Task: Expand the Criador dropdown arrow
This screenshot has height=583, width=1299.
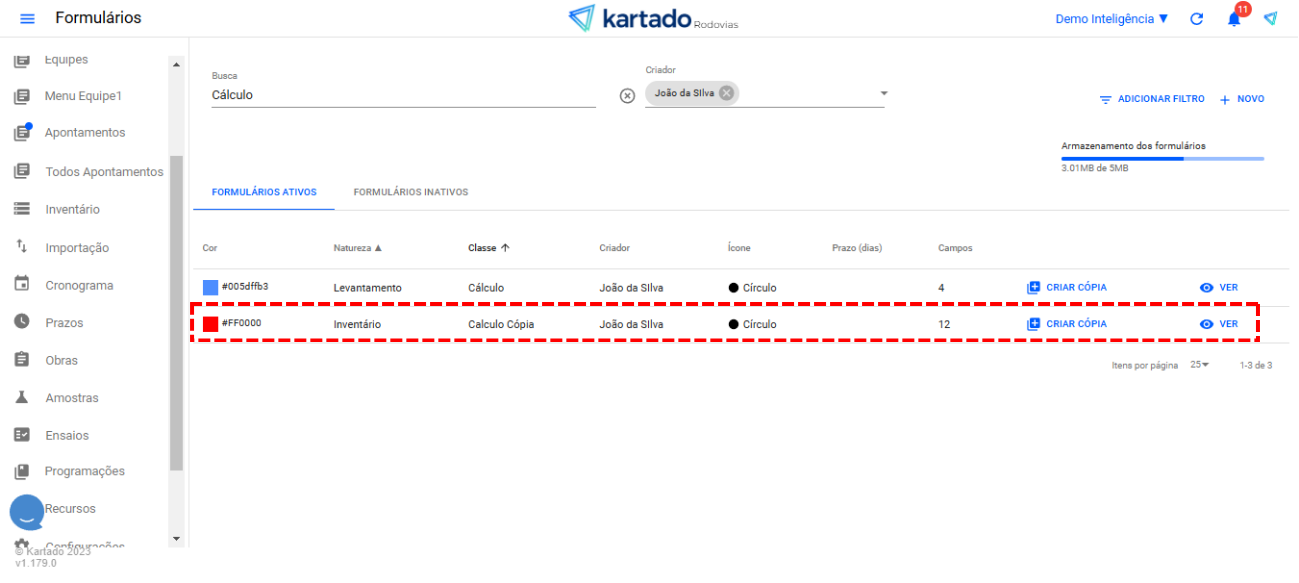Action: [883, 94]
